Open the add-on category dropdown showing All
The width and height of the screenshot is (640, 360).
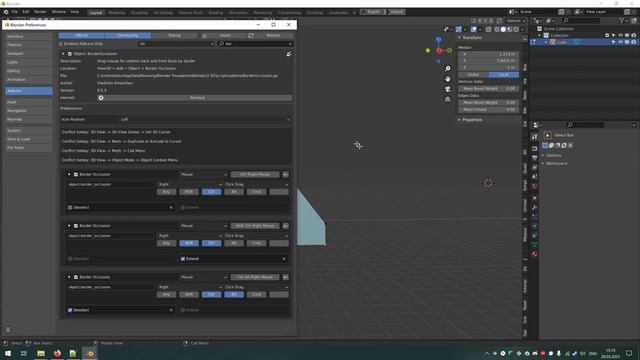click(x=176, y=44)
